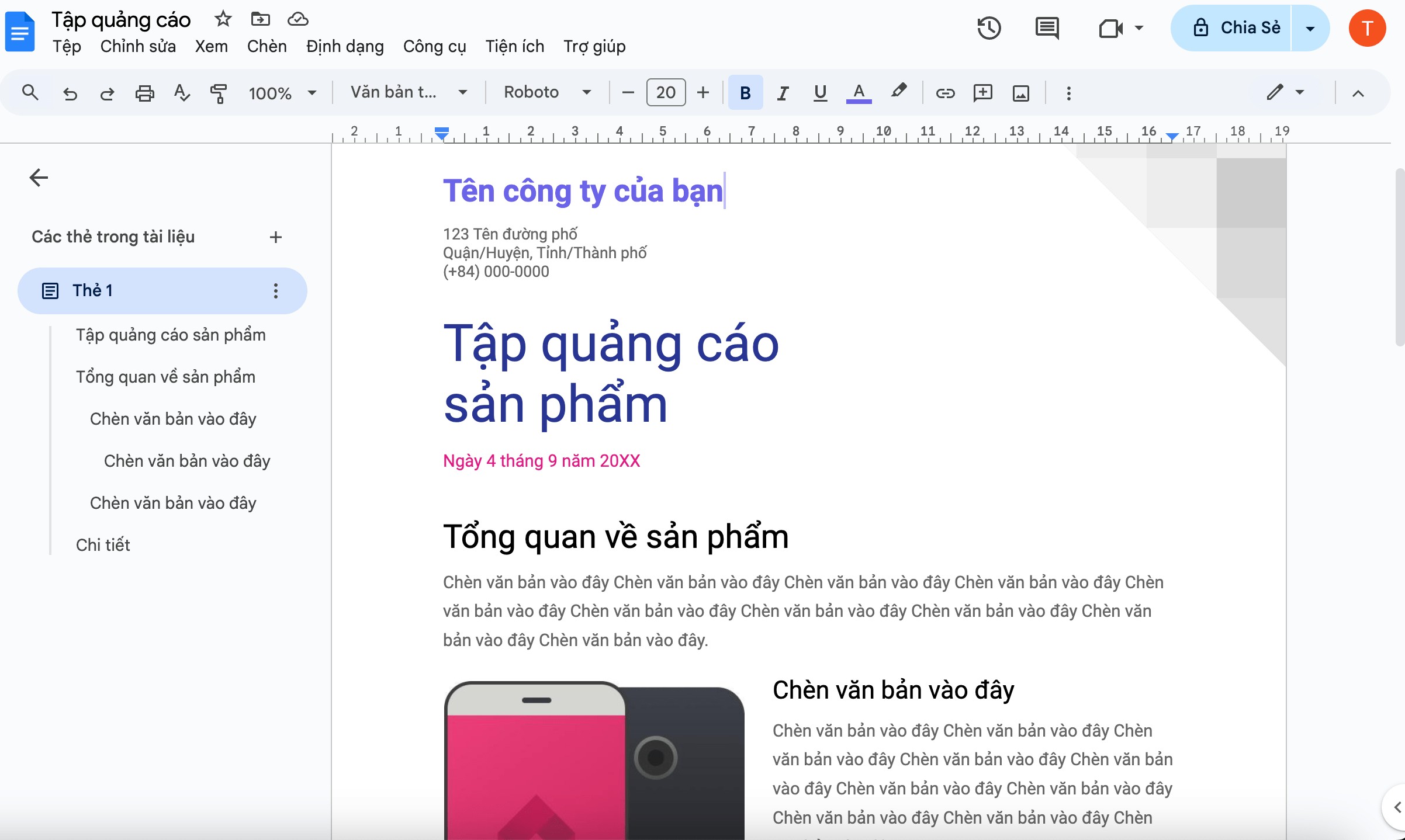Click the heading Tên công ty của bạn

click(583, 191)
